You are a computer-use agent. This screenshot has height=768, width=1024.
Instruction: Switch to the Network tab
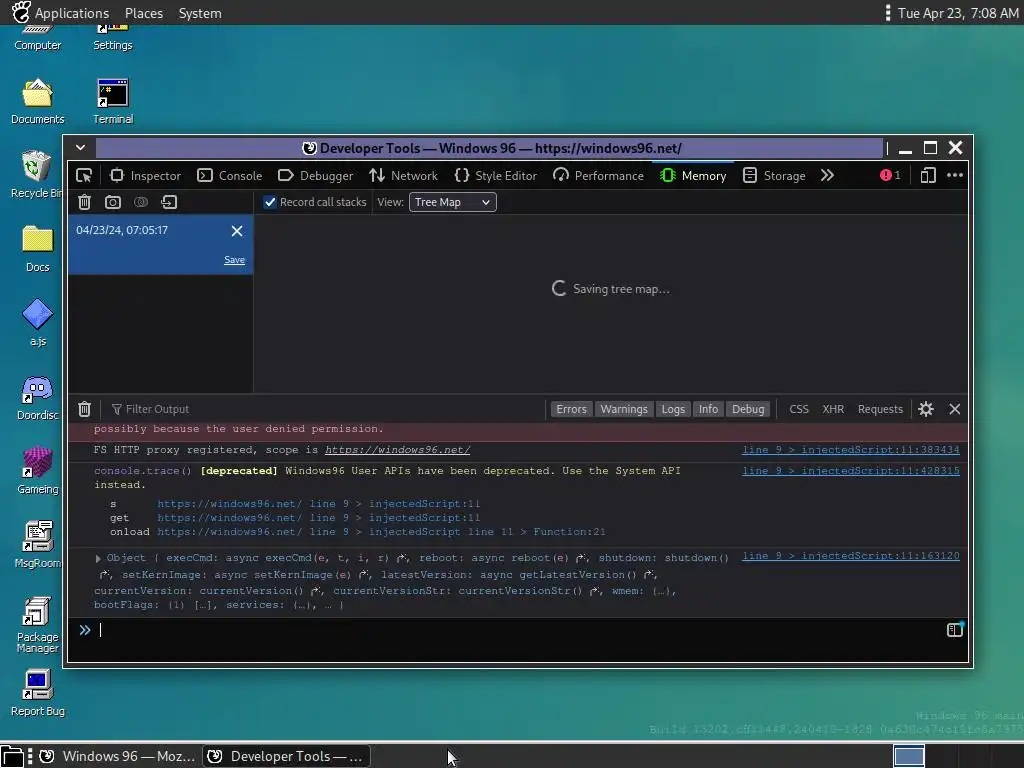tap(404, 176)
